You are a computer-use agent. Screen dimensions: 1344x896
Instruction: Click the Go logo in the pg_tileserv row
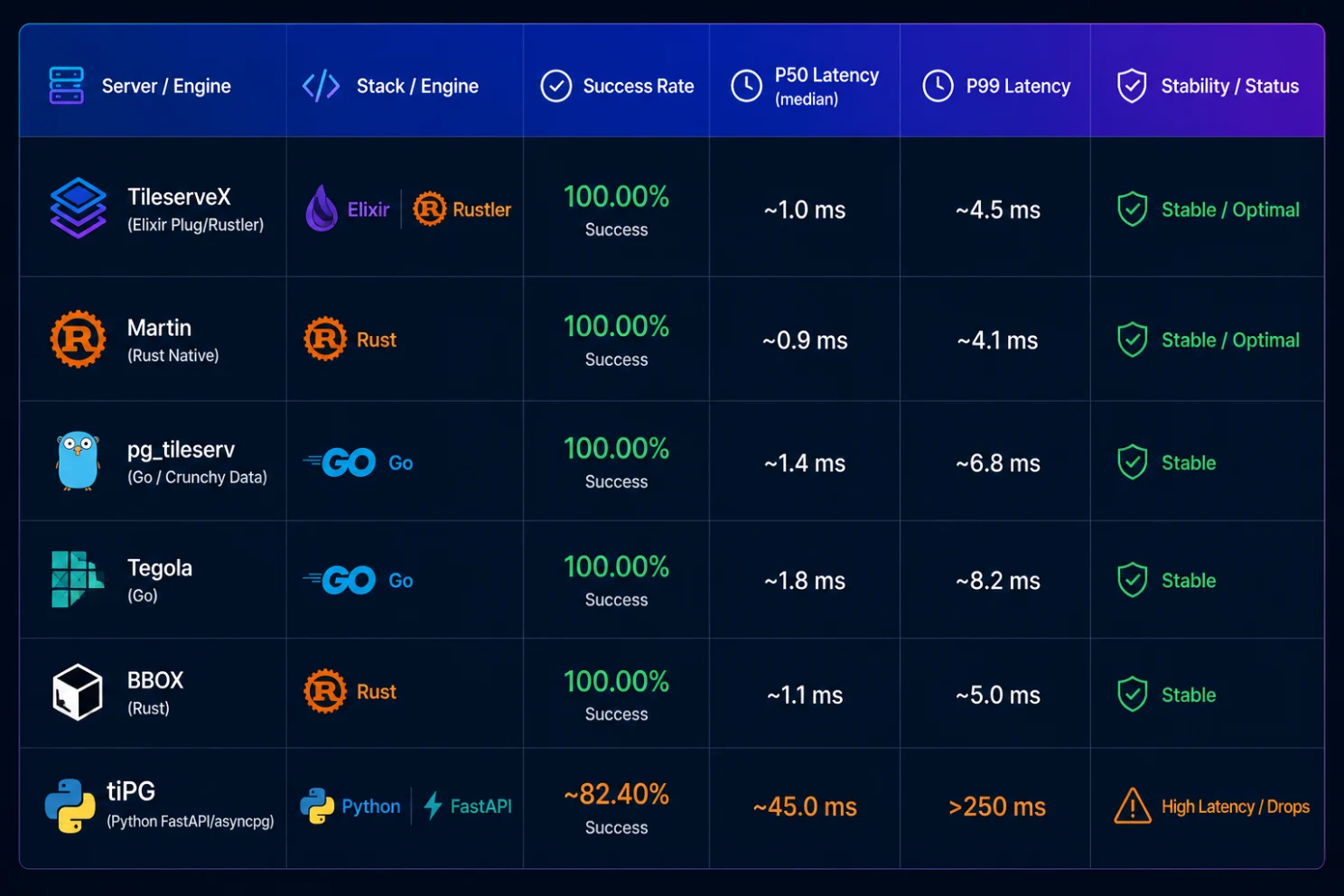(x=340, y=462)
